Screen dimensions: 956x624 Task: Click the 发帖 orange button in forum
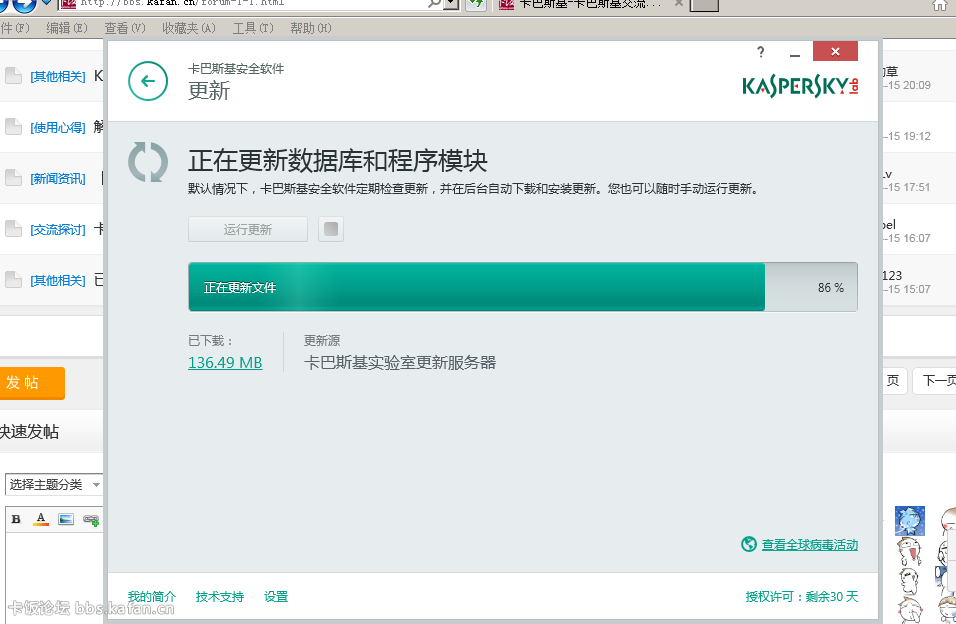tap(30, 383)
